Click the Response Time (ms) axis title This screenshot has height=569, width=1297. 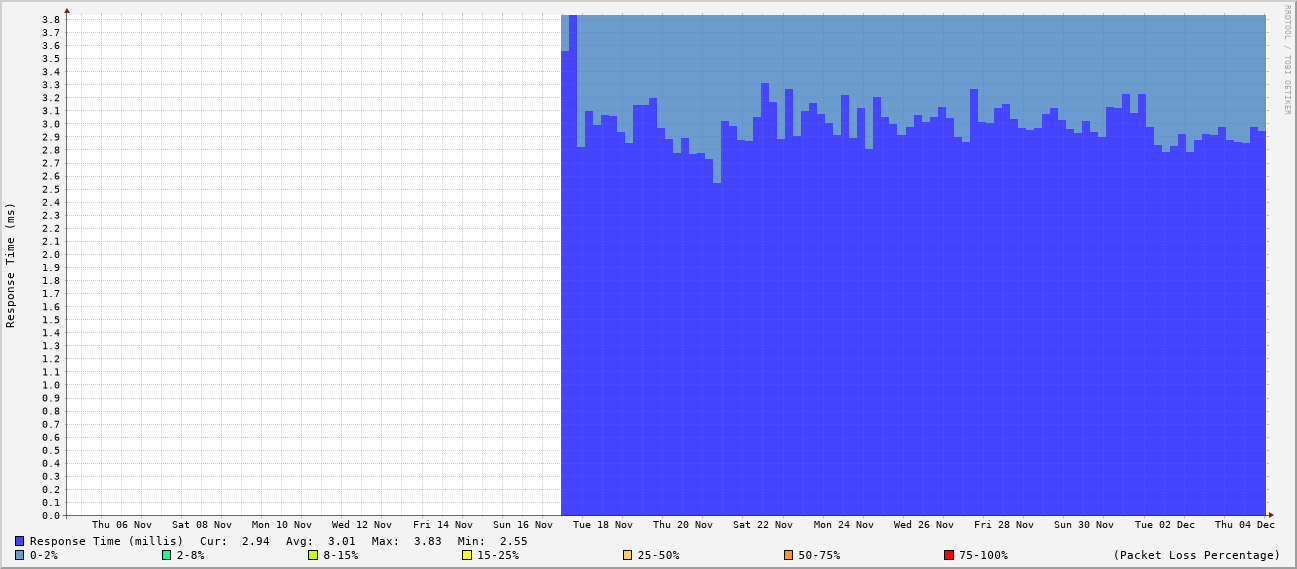tap(11, 265)
